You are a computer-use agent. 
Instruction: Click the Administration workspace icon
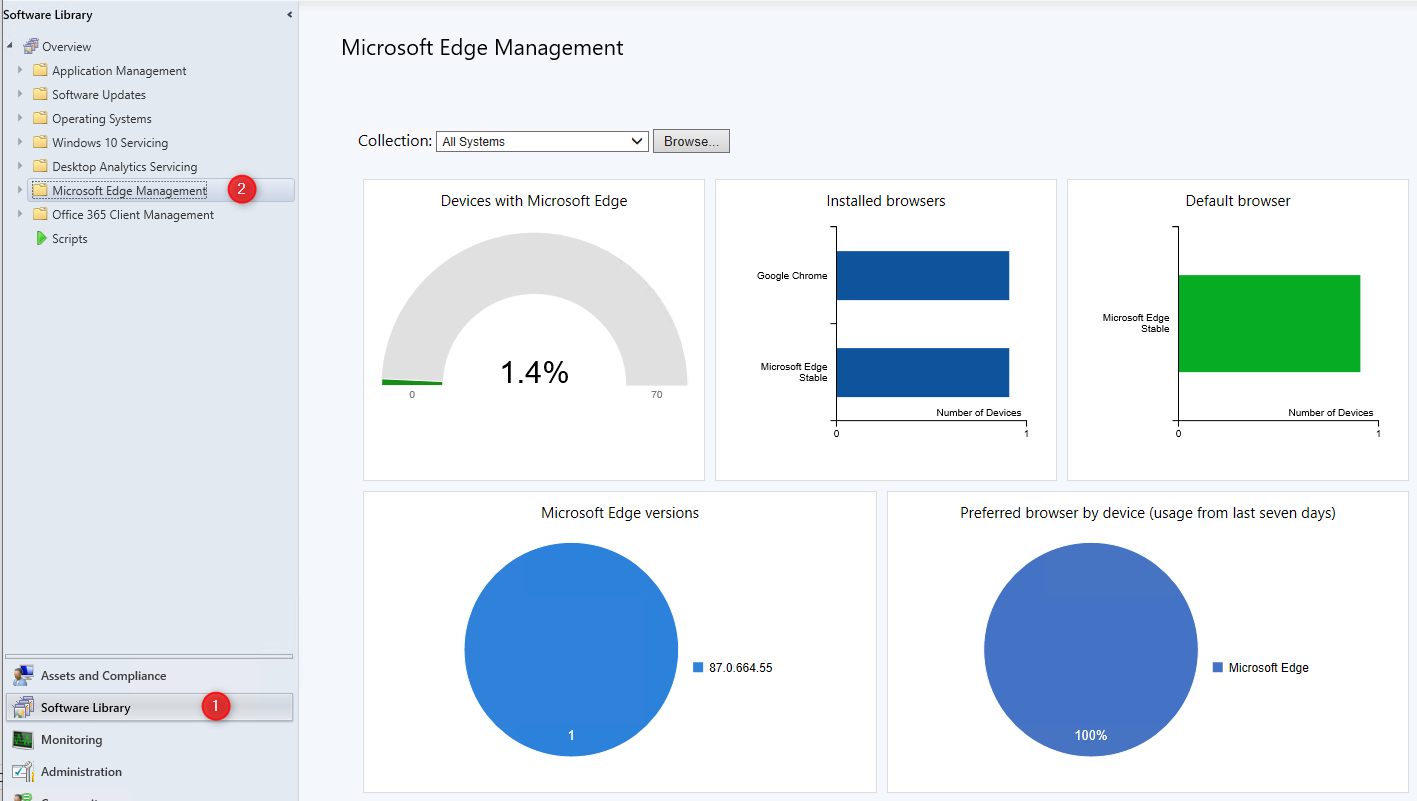23,771
